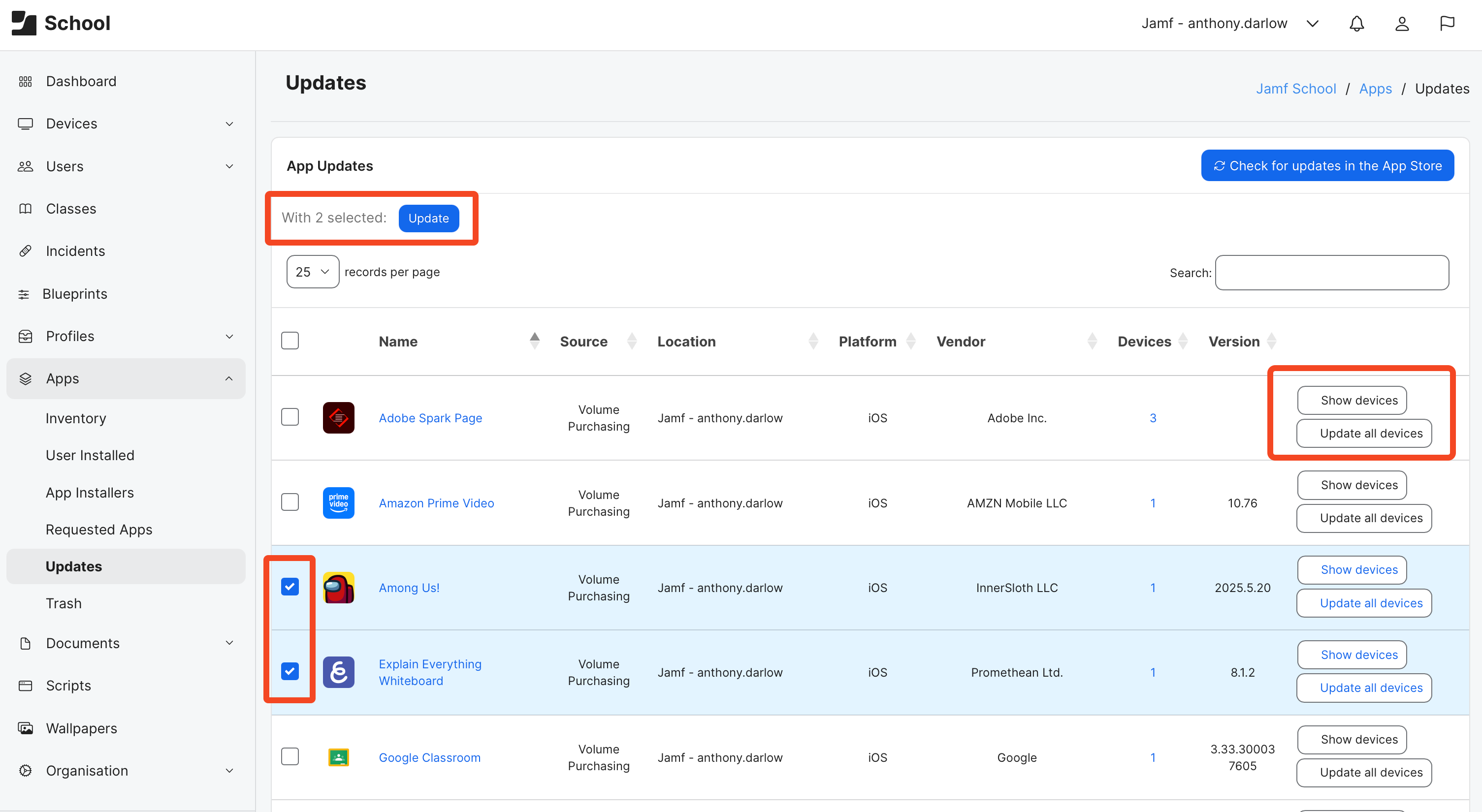
Task: Click Jamf School breadcrumb link
Action: pos(1295,89)
